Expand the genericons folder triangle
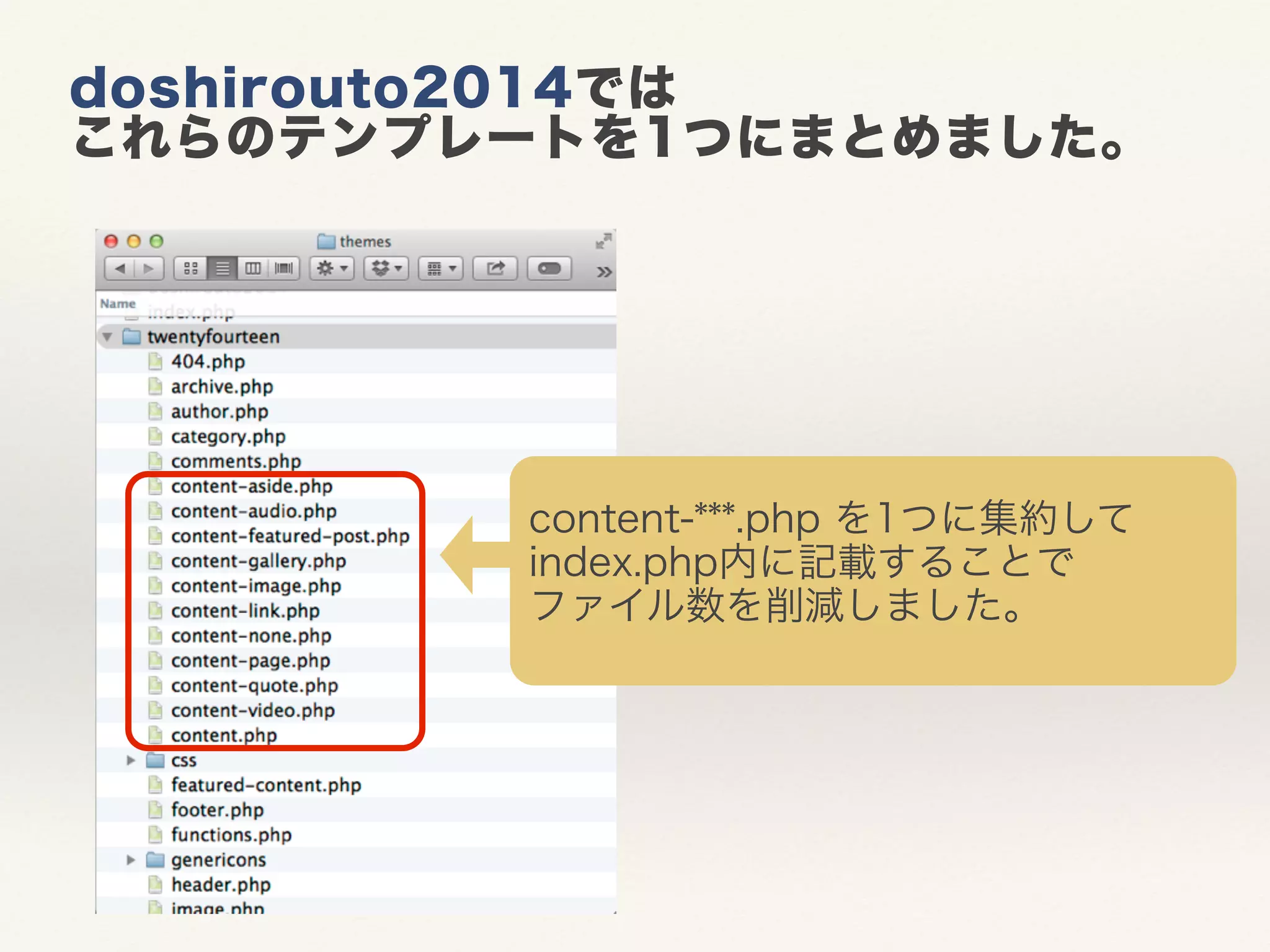 pos(131,860)
